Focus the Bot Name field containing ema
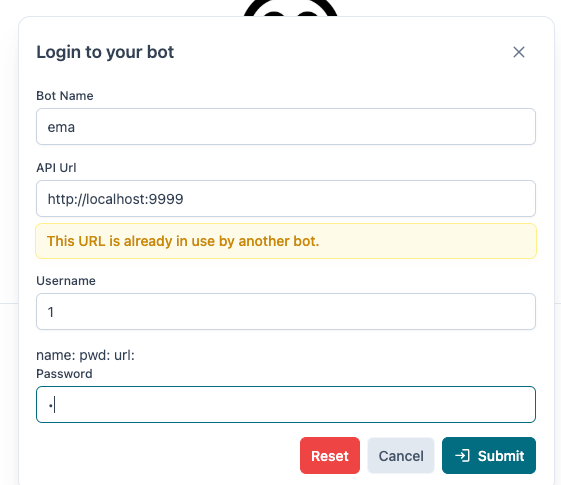The height and width of the screenshot is (485, 561). [286, 127]
